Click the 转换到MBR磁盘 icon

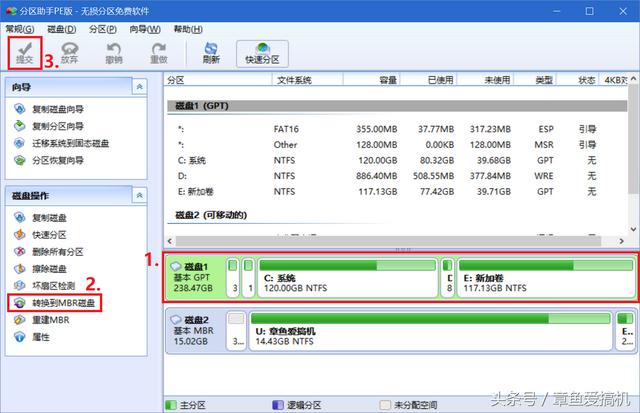(20, 303)
